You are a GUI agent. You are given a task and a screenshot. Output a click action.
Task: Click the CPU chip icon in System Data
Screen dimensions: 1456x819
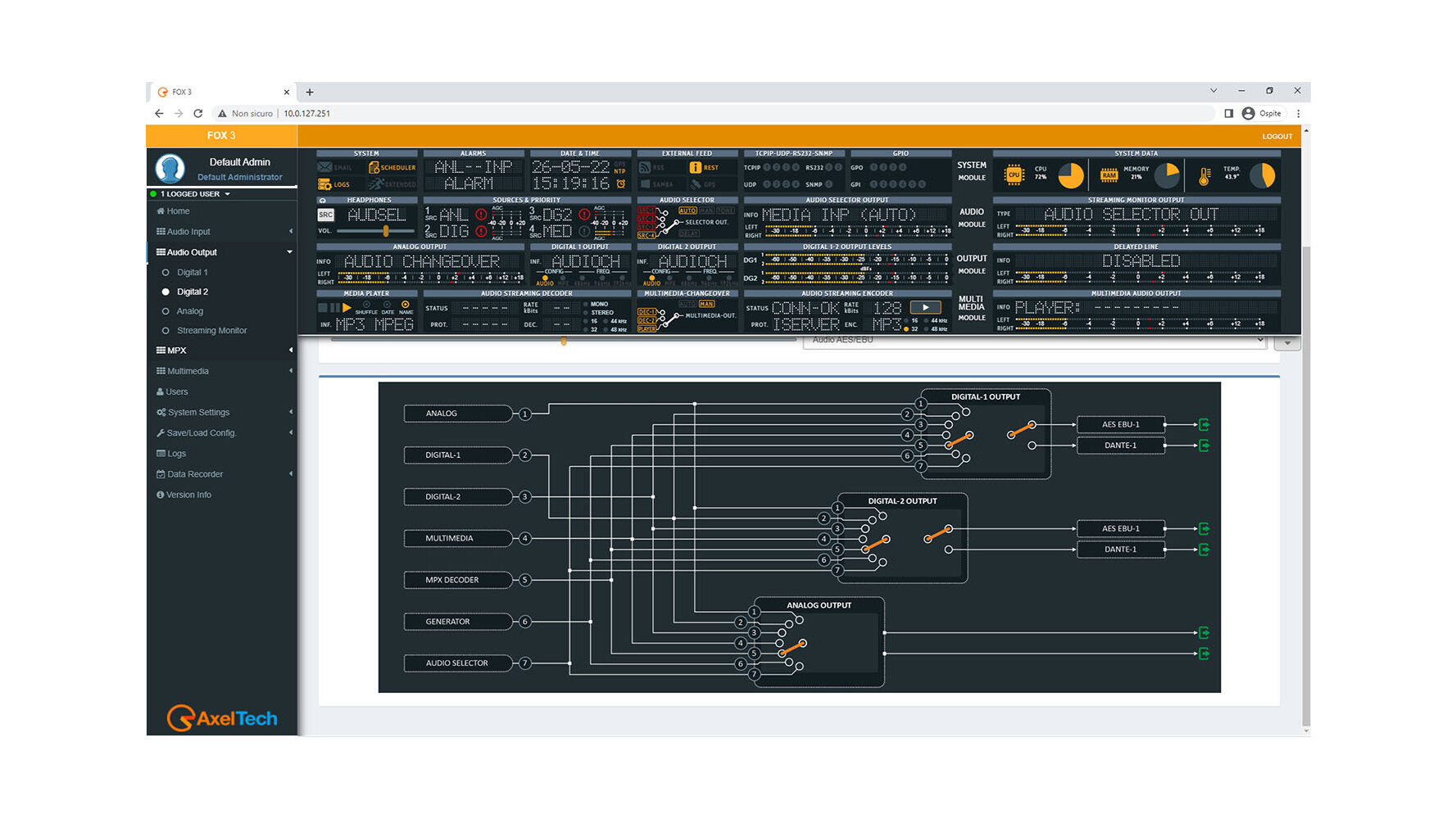[x=1014, y=175]
